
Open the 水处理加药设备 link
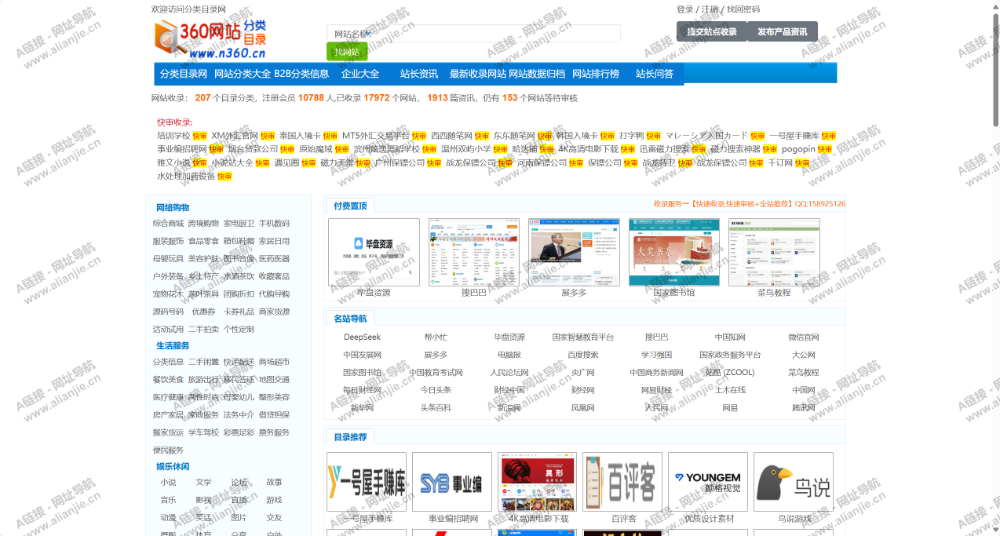click(186, 176)
